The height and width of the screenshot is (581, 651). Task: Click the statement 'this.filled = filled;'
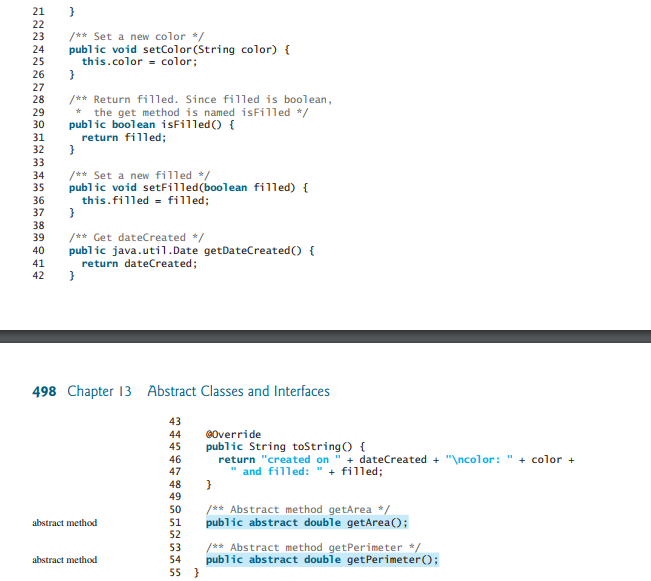pyautogui.click(x=145, y=201)
